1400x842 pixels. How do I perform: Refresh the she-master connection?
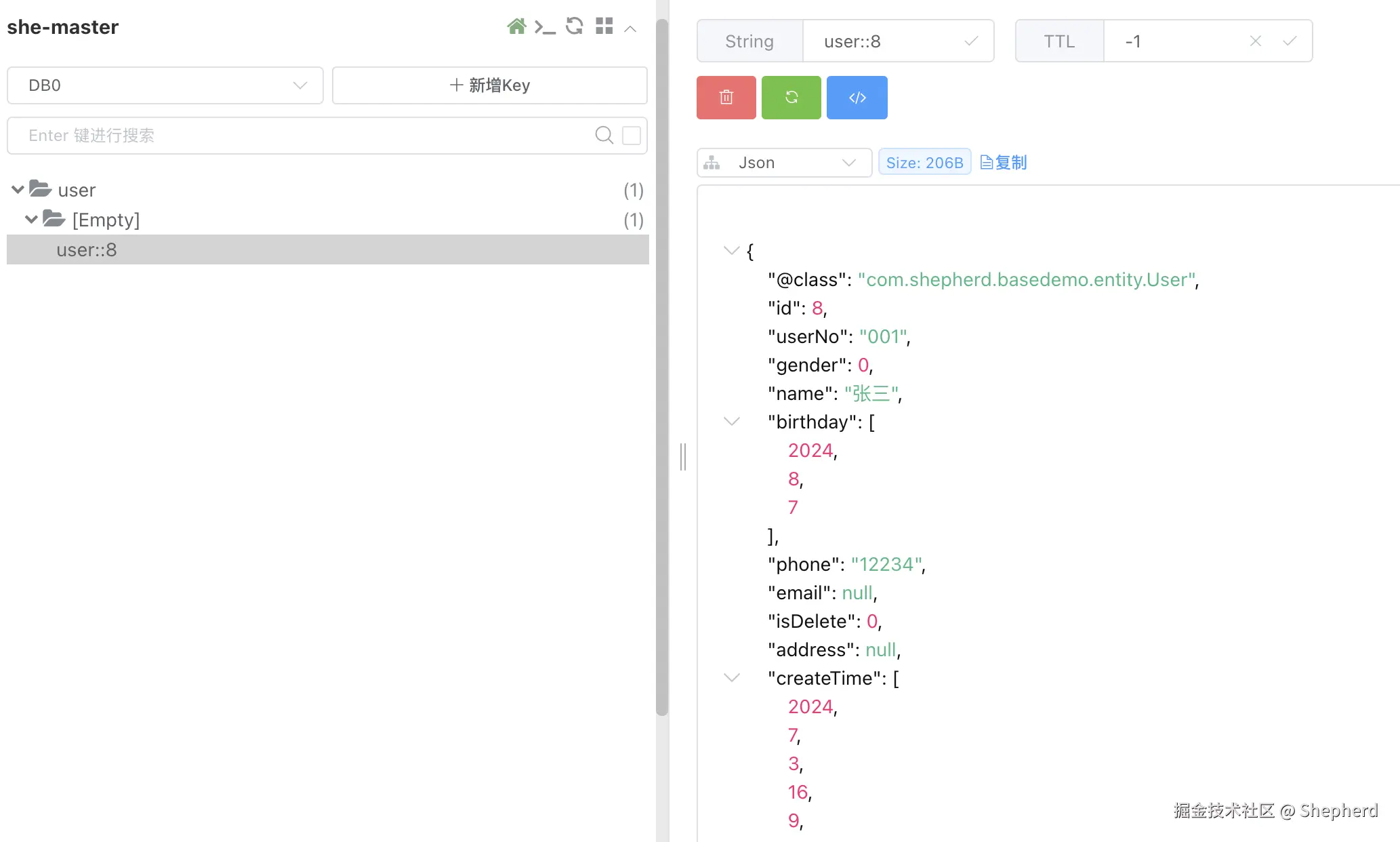click(574, 26)
